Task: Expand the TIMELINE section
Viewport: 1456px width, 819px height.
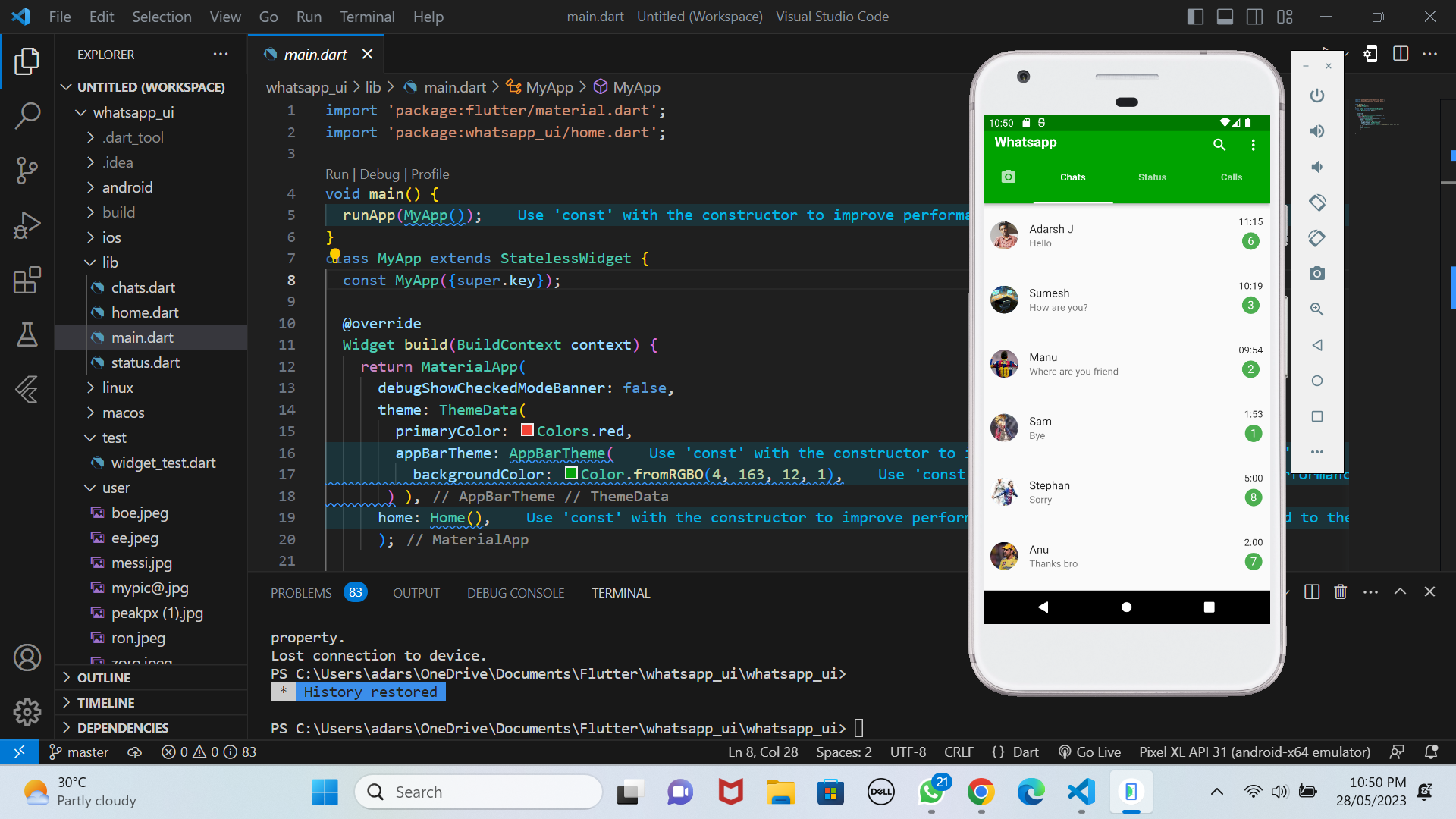Action: pos(152,703)
